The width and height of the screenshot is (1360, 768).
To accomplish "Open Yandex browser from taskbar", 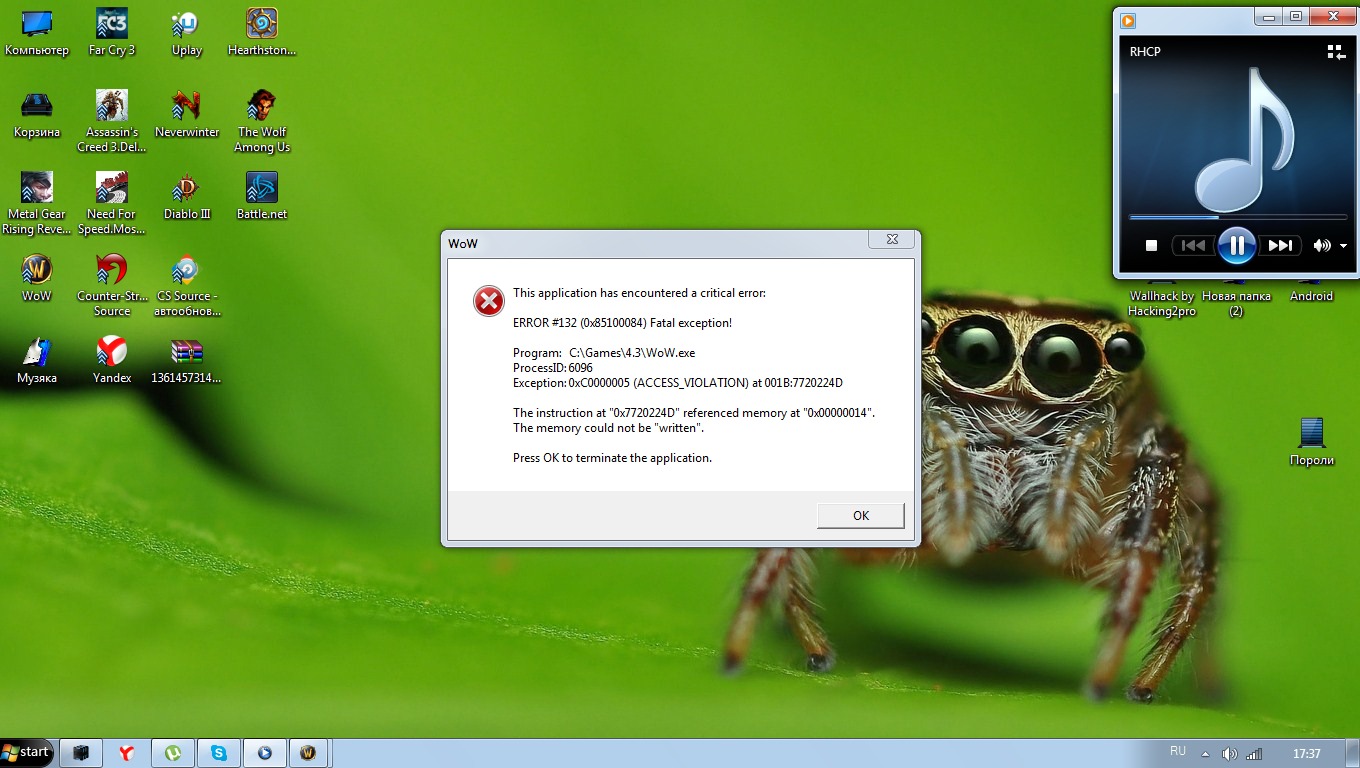I will (x=127, y=753).
